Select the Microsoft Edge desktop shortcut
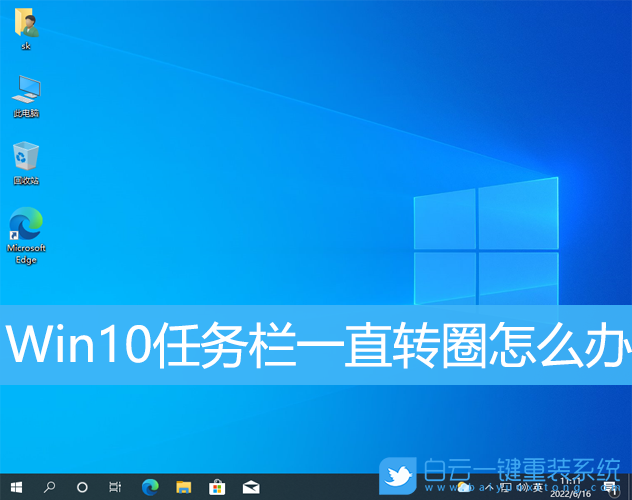The height and width of the screenshot is (500, 632). click(x=26, y=236)
